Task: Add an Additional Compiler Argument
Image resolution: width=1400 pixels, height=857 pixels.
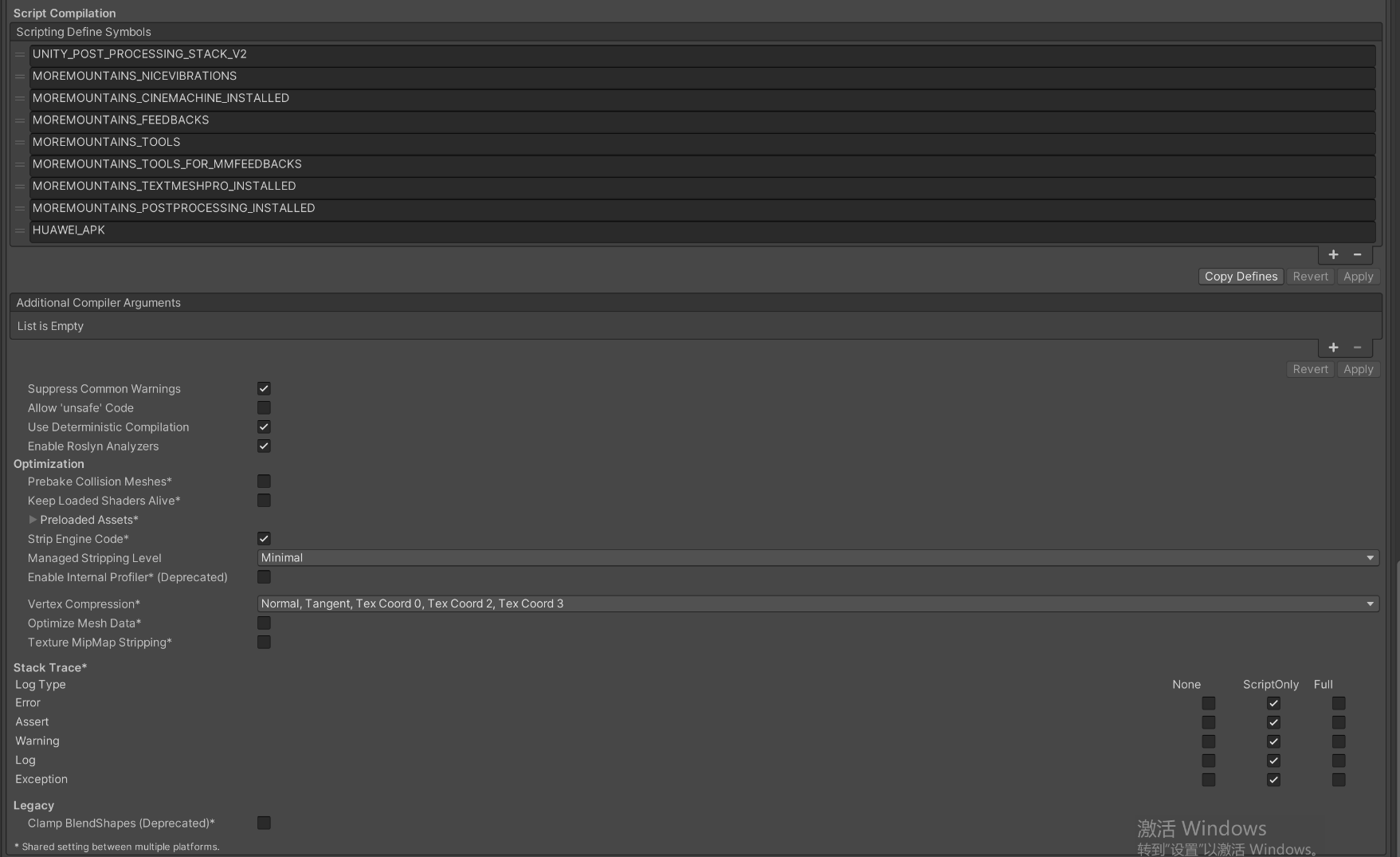Action: pos(1333,347)
